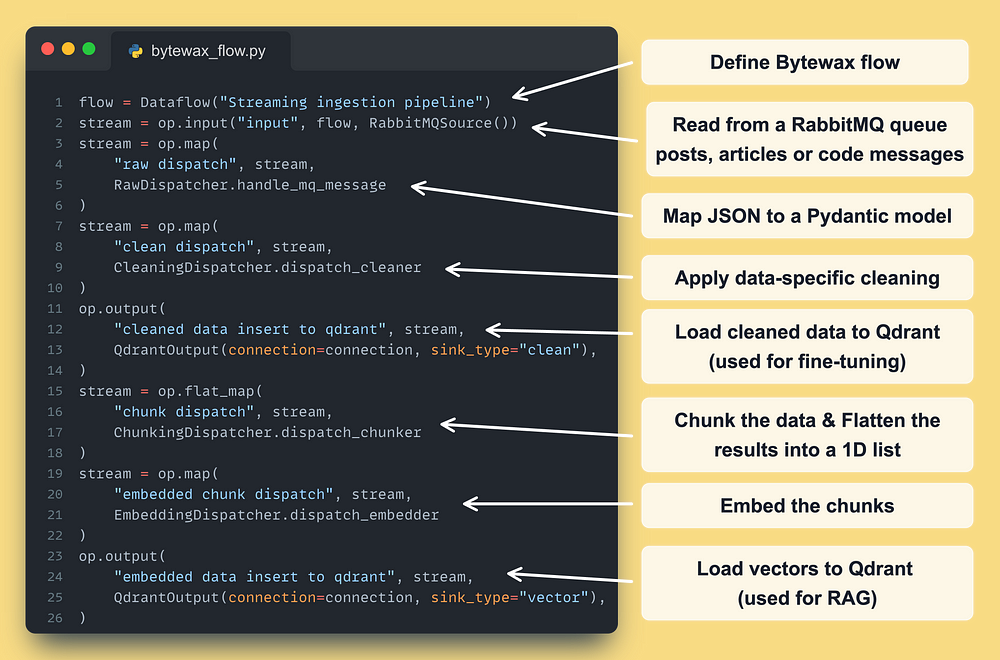Screen dimensions: 1000x660
Task: Click the "chunk dispatch" string
Action: click(184, 412)
